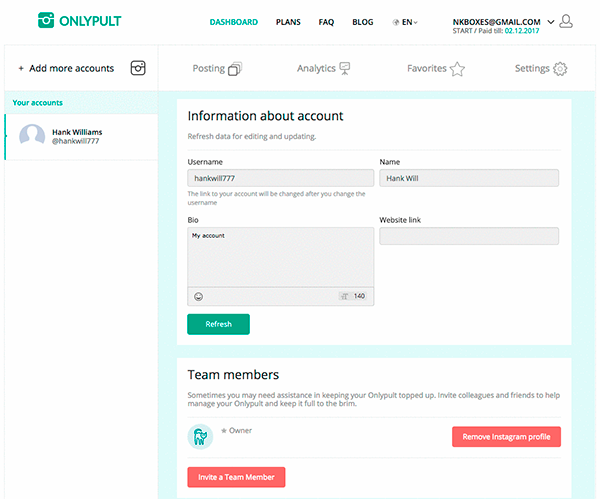This screenshot has height=499, width=600.
Task: Switch to the Settings tab
Action: point(541,68)
